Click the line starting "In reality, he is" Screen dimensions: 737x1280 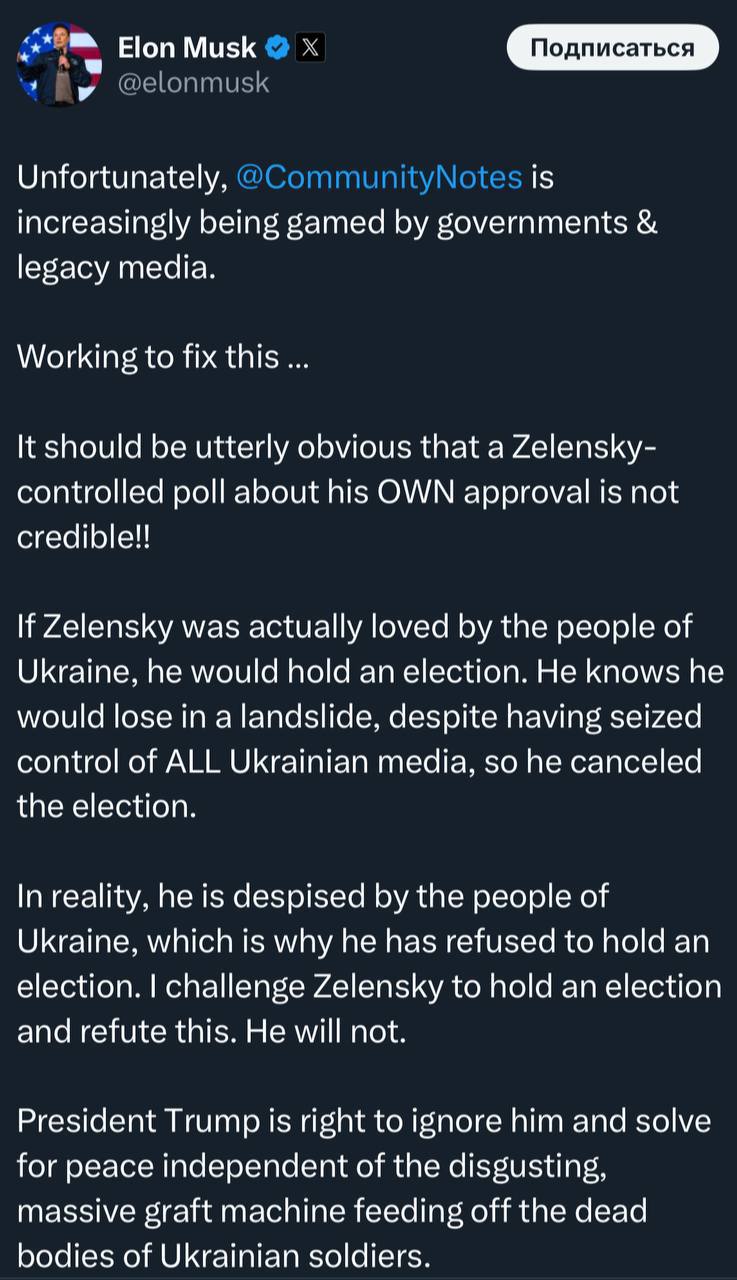pos(312,896)
